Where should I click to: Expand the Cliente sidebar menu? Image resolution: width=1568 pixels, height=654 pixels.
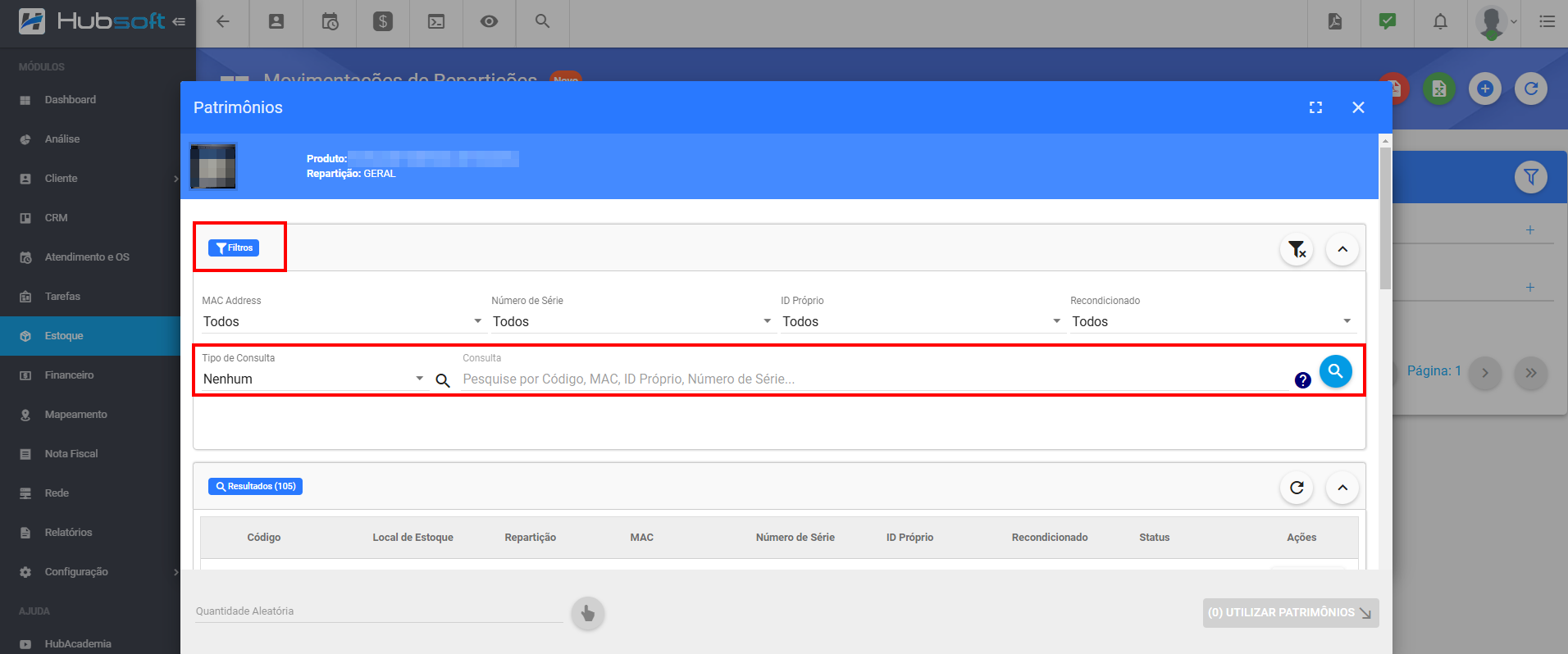coord(90,179)
